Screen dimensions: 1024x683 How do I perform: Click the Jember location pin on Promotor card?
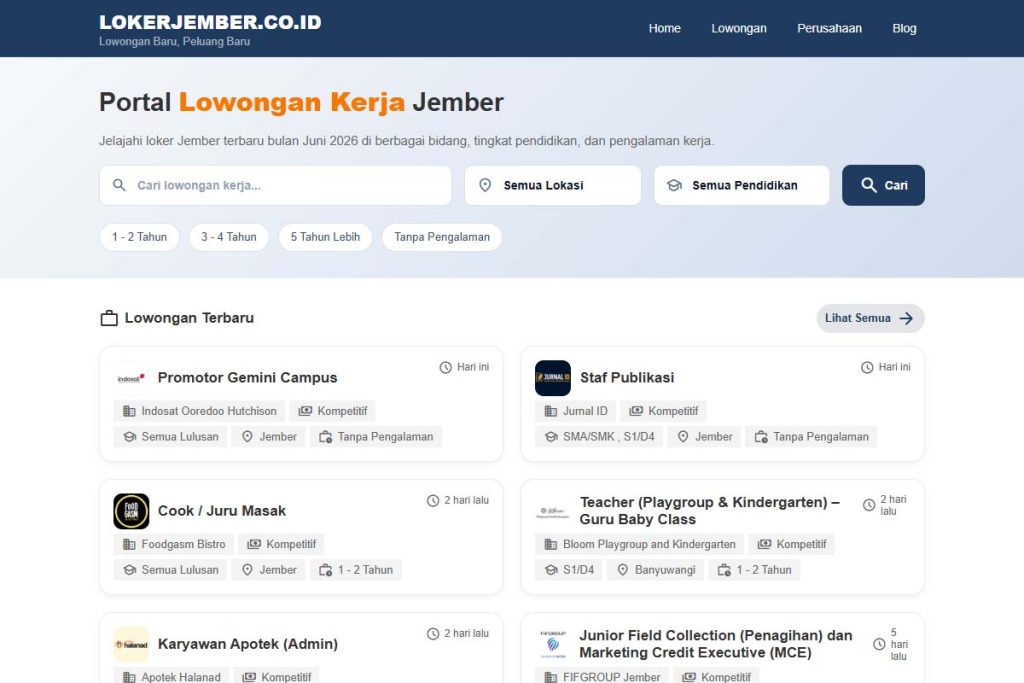[x=247, y=437]
